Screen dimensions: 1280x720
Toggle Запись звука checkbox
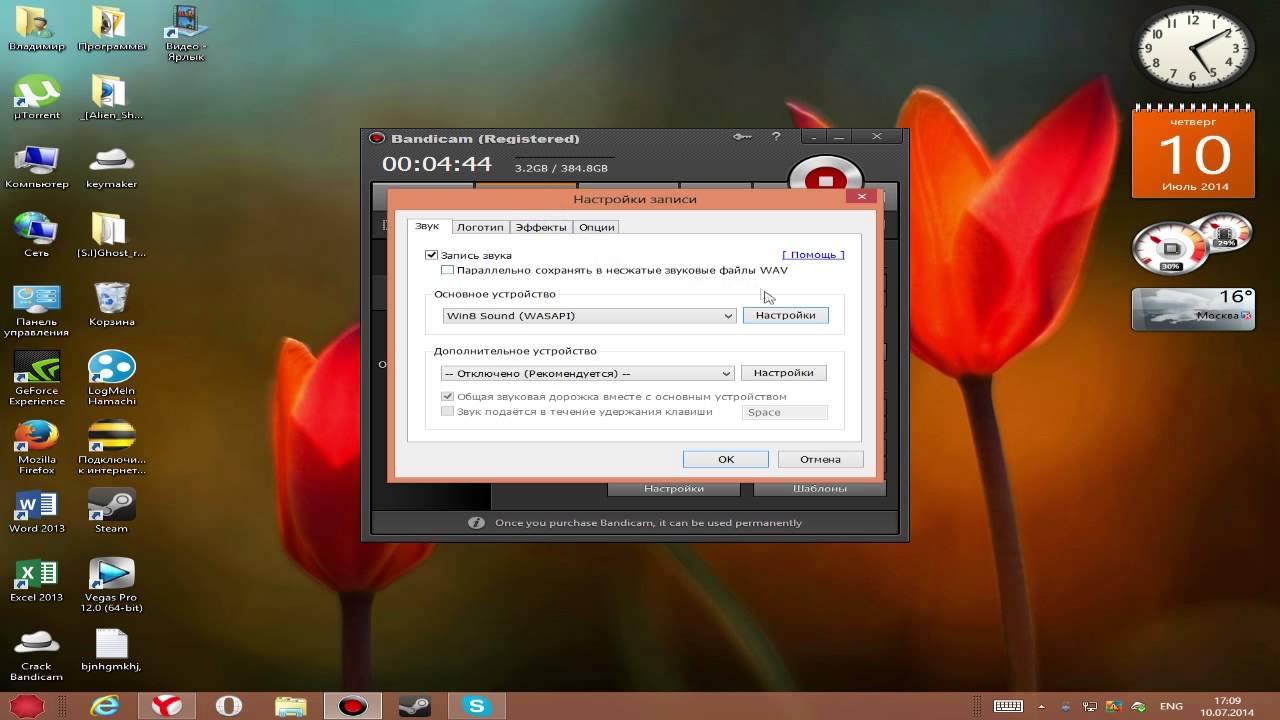432,255
